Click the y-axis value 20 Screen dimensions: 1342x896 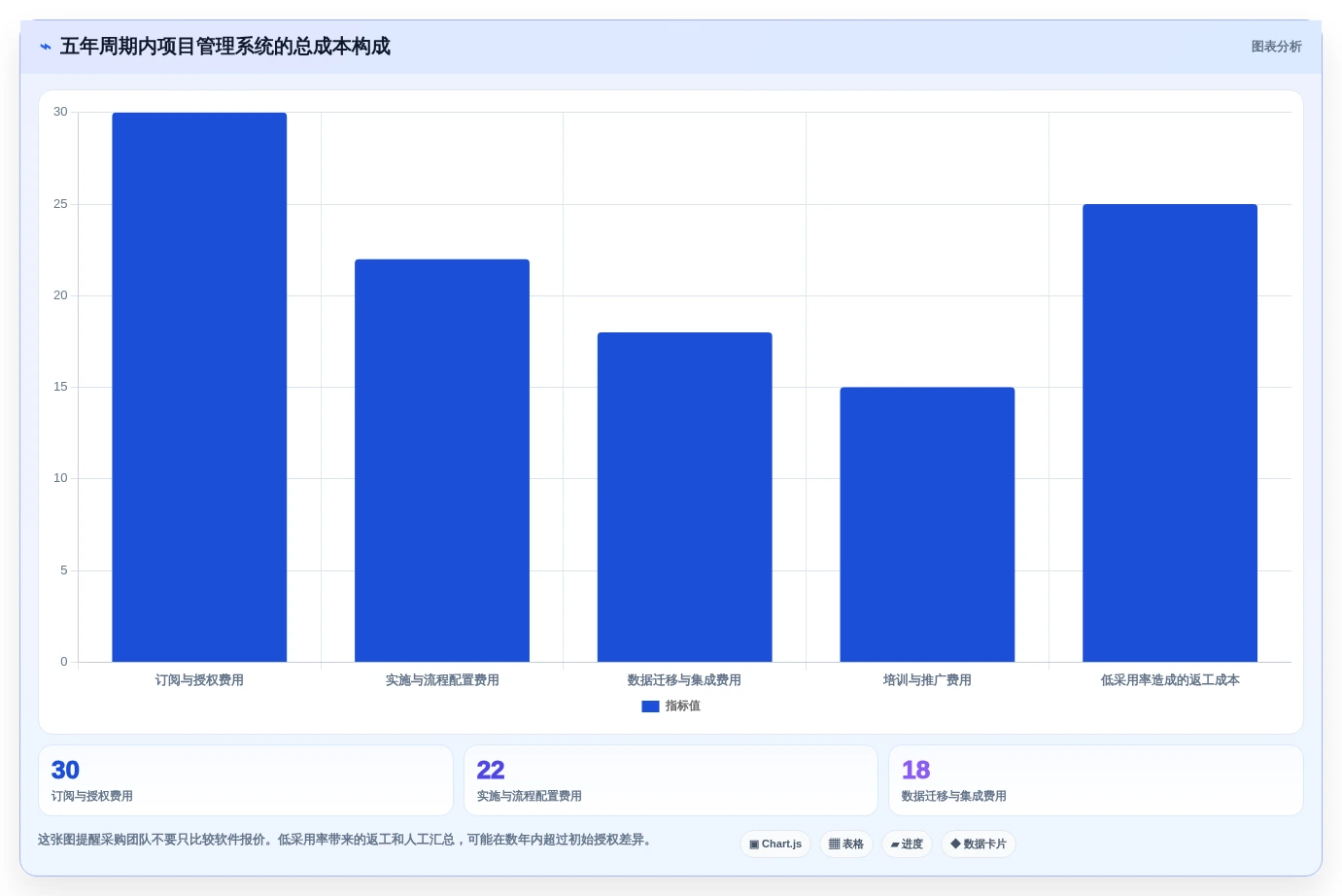click(60, 295)
